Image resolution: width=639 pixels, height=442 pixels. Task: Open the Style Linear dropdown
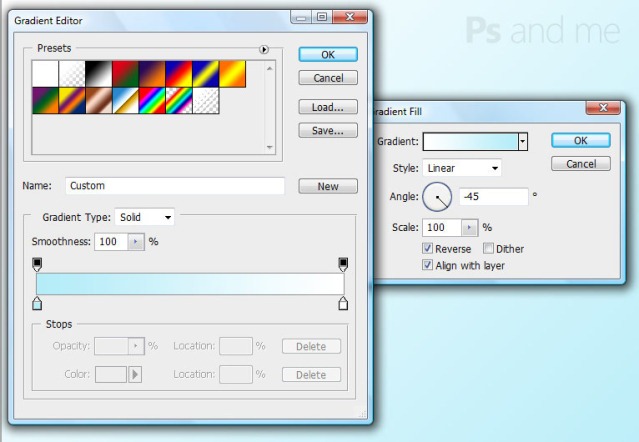coord(462,168)
